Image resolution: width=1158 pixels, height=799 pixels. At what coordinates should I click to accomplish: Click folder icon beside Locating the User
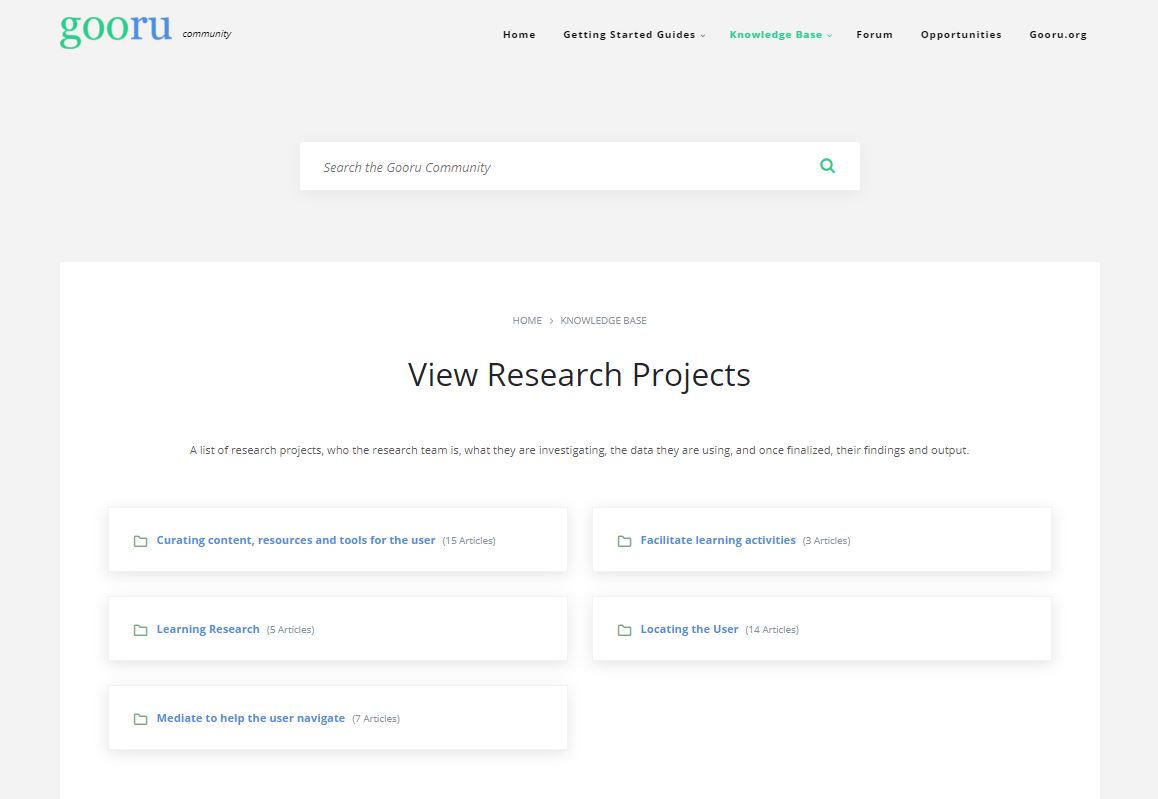click(624, 630)
